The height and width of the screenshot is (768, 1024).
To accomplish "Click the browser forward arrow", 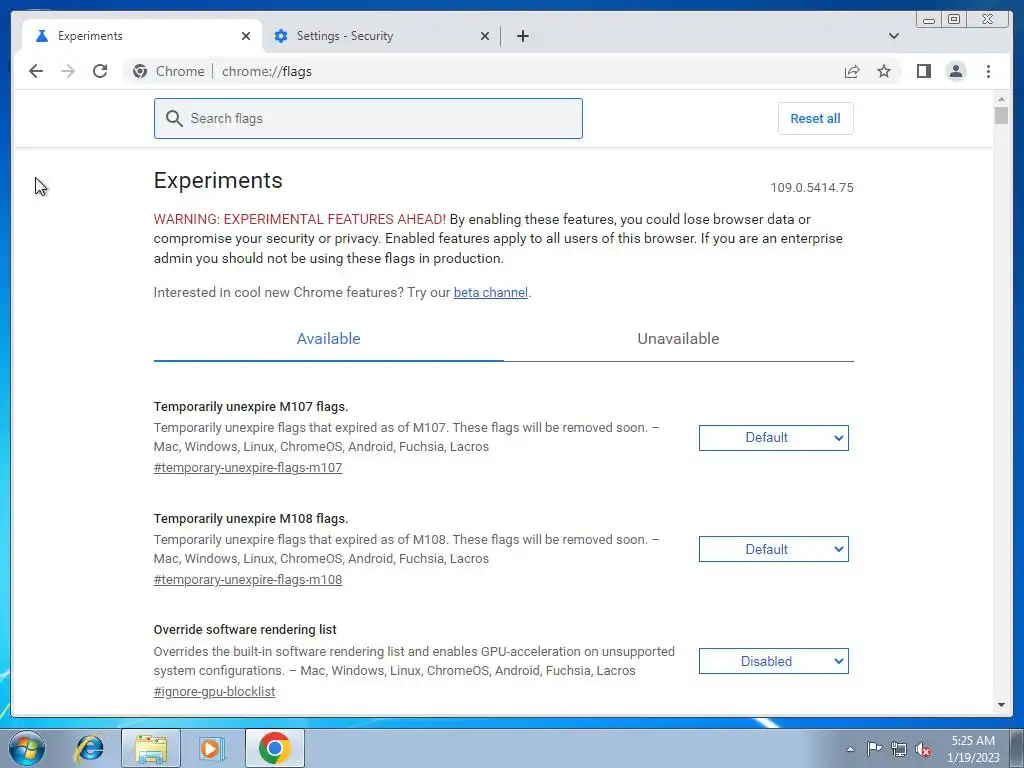I will (x=68, y=71).
